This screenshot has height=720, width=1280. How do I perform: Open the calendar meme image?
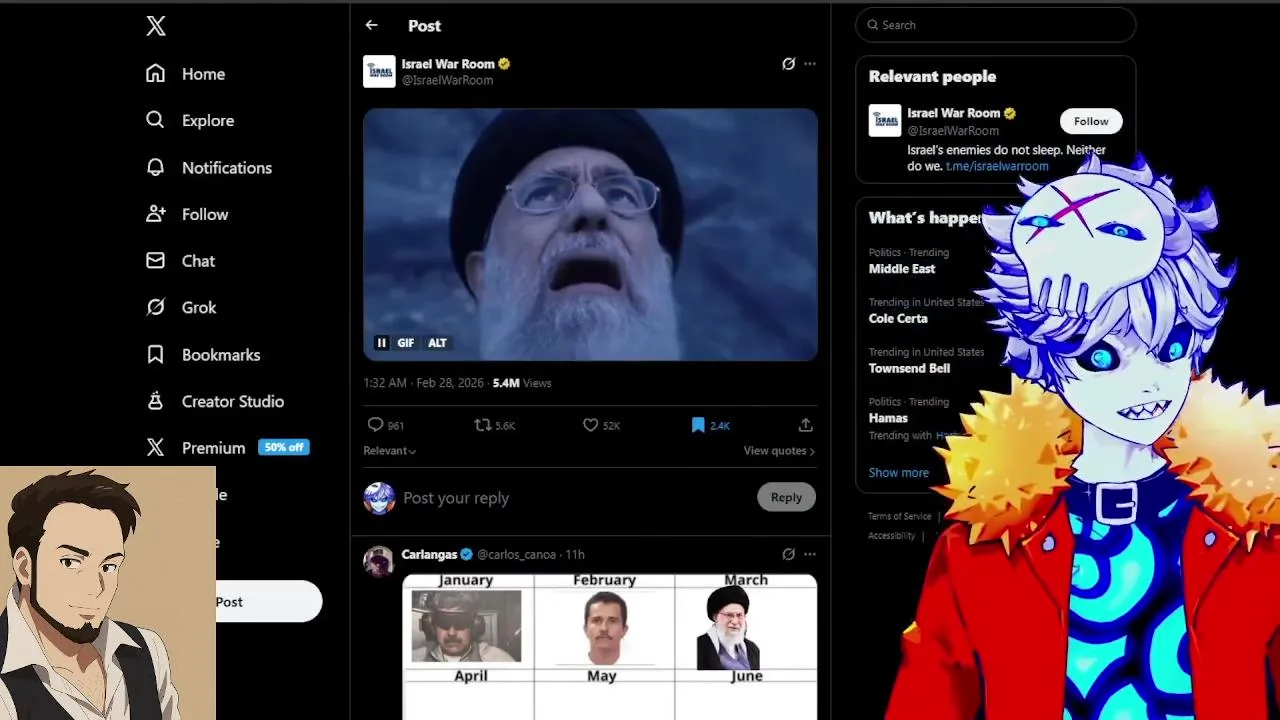tap(610, 647)
